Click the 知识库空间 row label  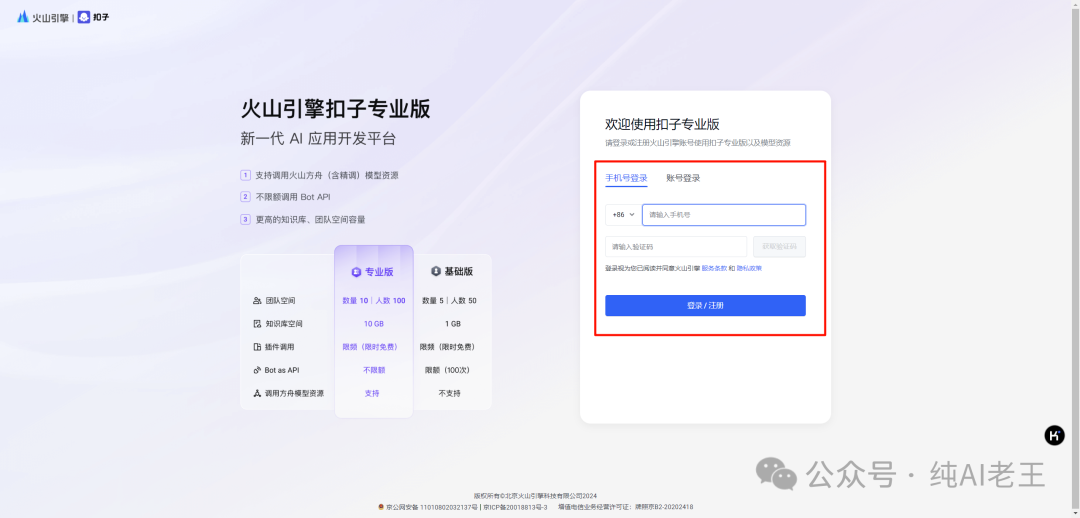(284, 324)
